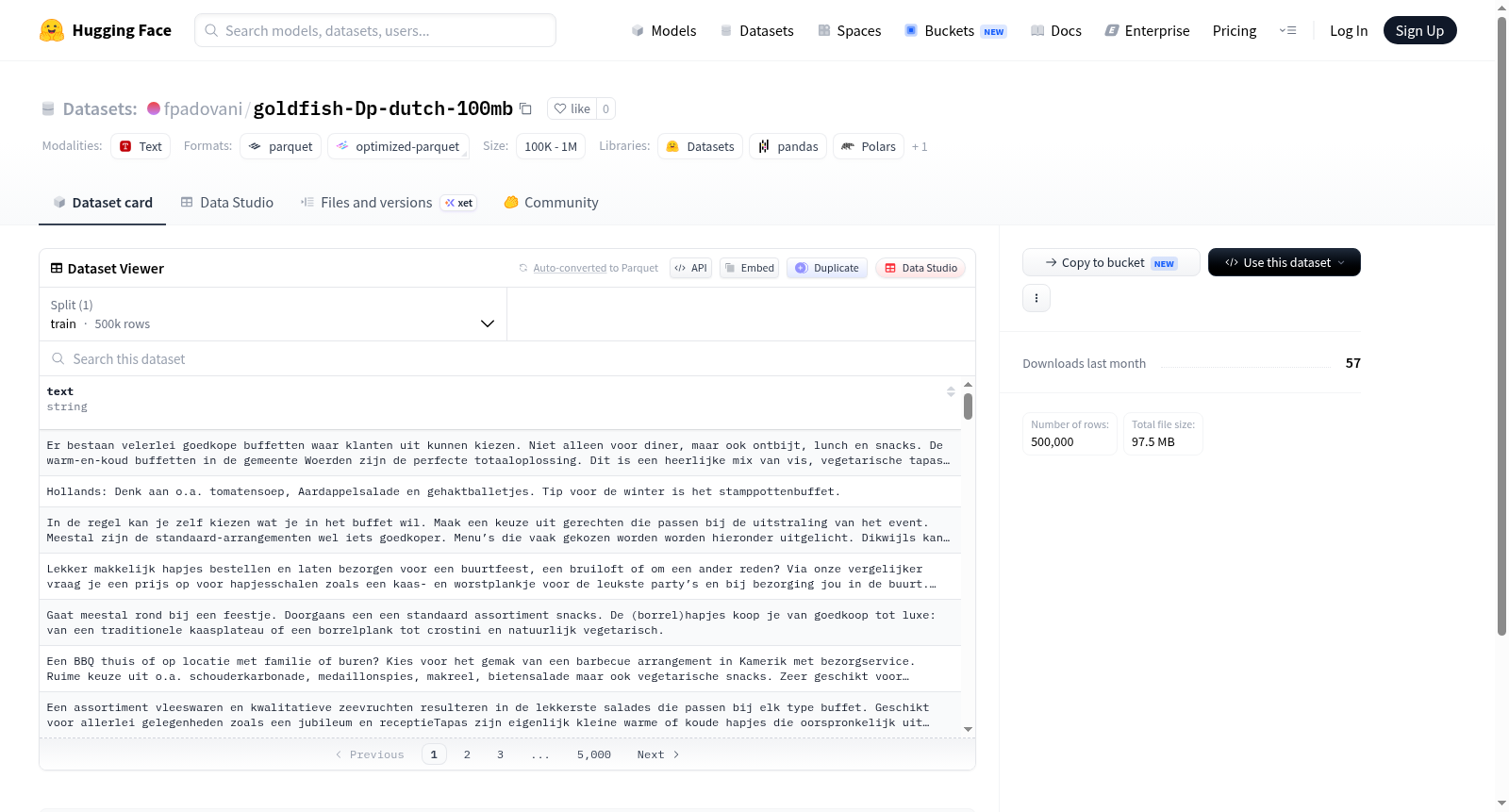Screen dimensions: 1509x812
Task: Click the Hugging Face logo
Action: 106,30
